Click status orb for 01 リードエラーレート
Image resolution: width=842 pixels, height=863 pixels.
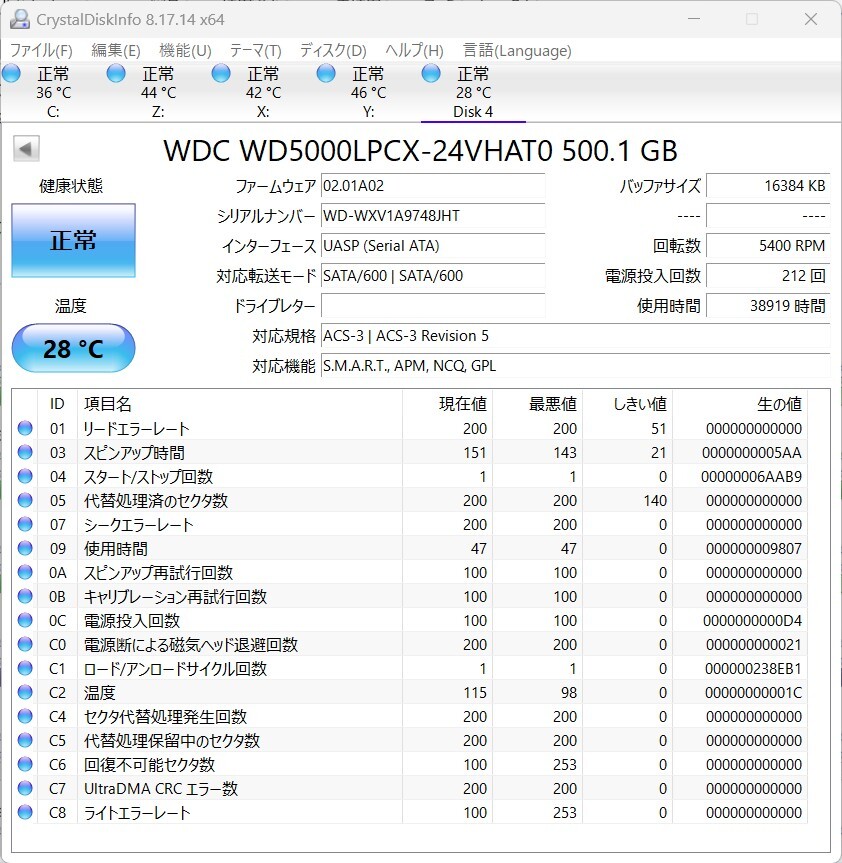pos(25,428)
